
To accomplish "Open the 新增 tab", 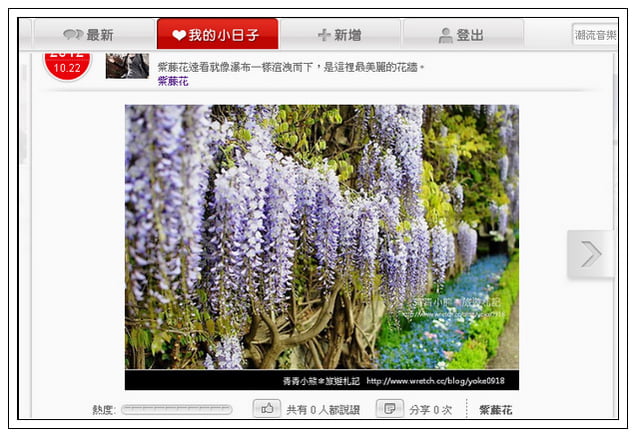I will 340,34.
